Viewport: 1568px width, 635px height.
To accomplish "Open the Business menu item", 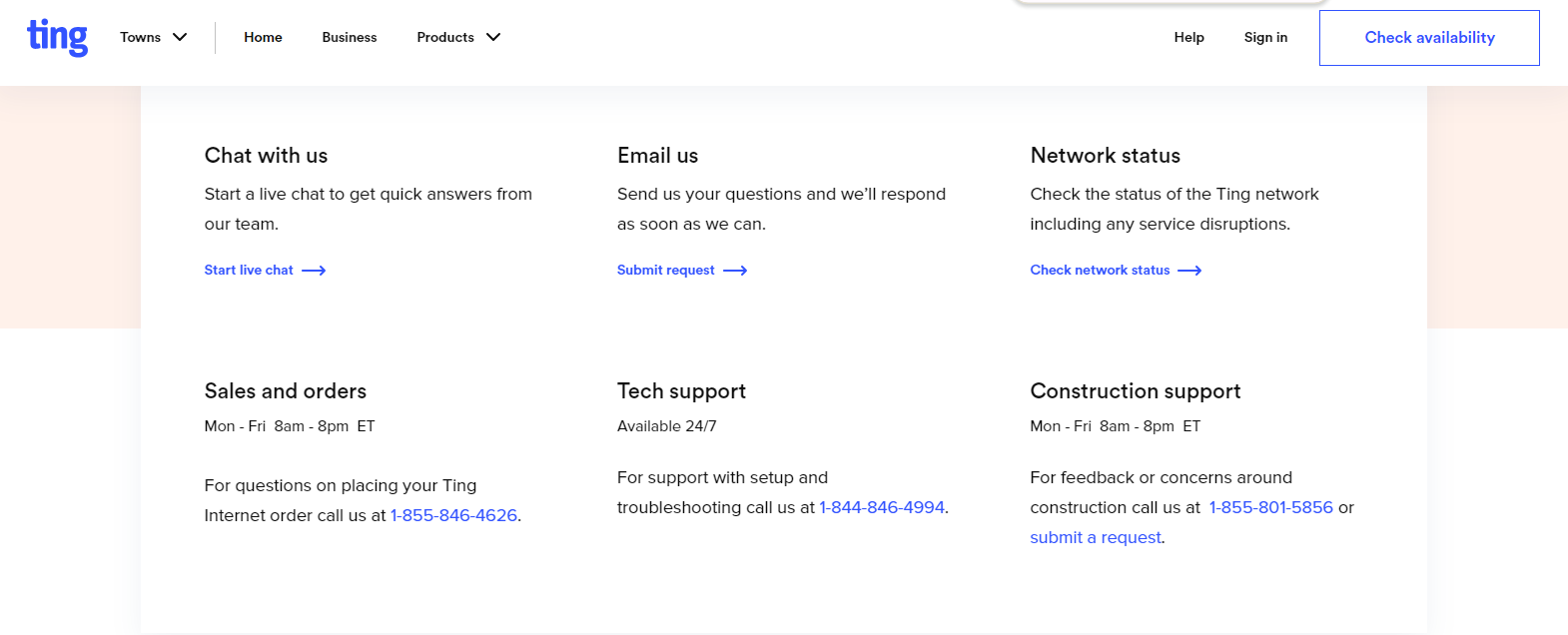I will coord(350,37).
